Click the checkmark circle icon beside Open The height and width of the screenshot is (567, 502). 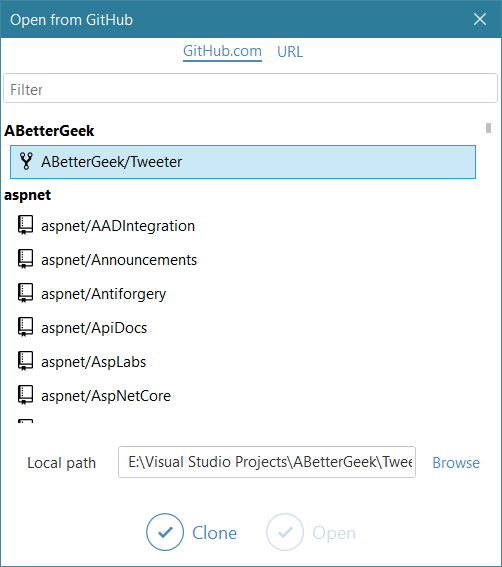coord(285,532)
